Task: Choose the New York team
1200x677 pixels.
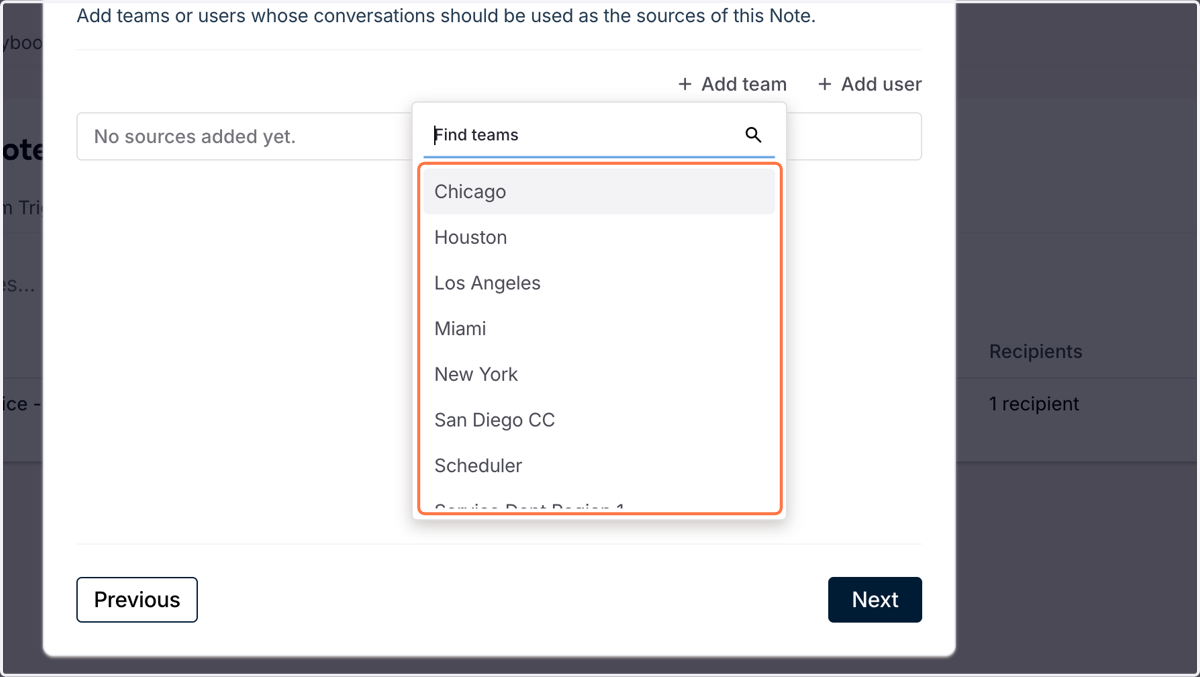Action: [599, 374]
